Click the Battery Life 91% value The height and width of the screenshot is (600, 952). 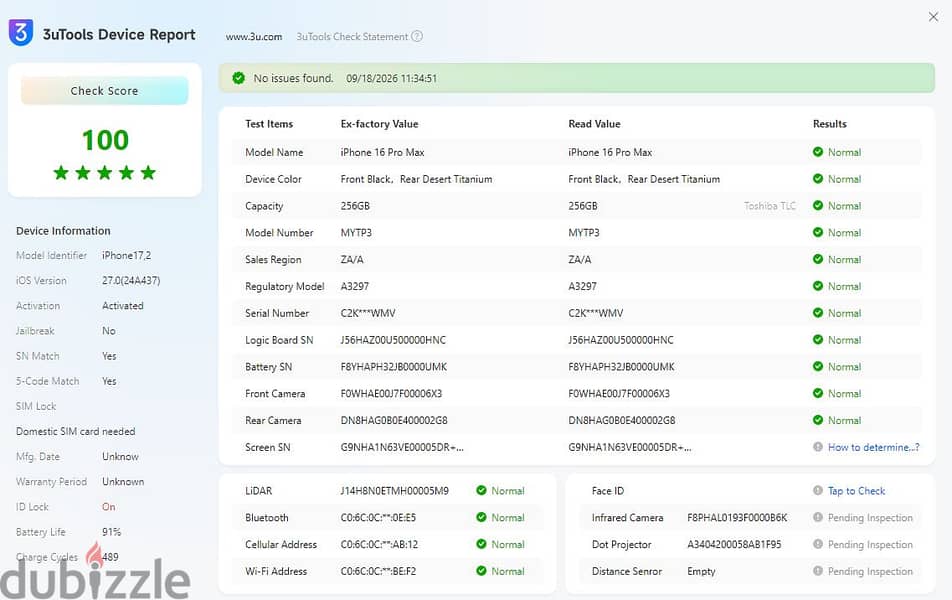112,532
